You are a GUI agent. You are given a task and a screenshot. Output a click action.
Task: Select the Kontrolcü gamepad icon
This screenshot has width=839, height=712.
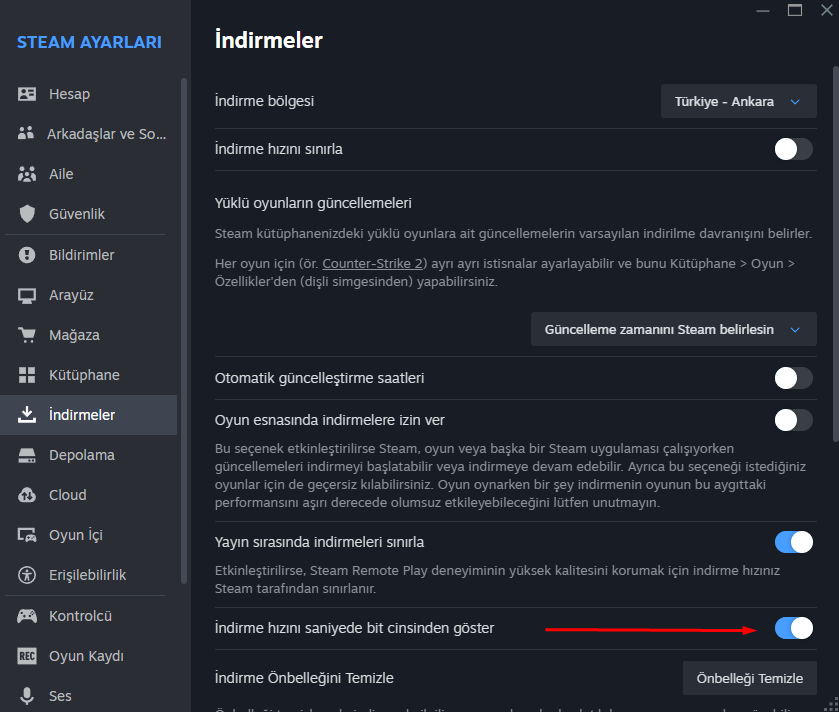click(x=28, y=616)
